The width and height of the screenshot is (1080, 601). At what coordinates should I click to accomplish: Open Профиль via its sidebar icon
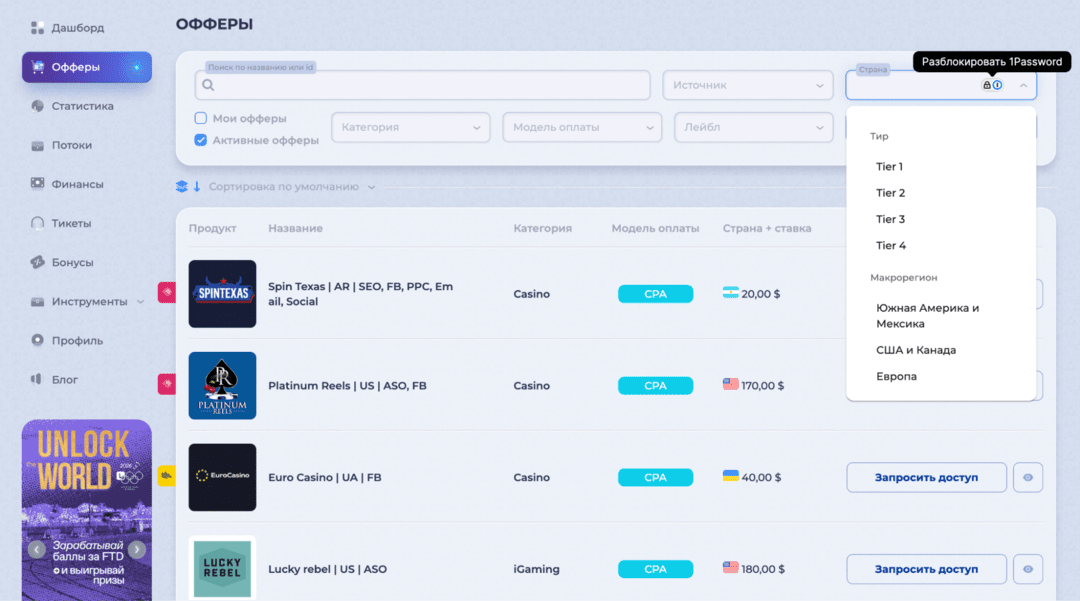(x=36, y=340)
